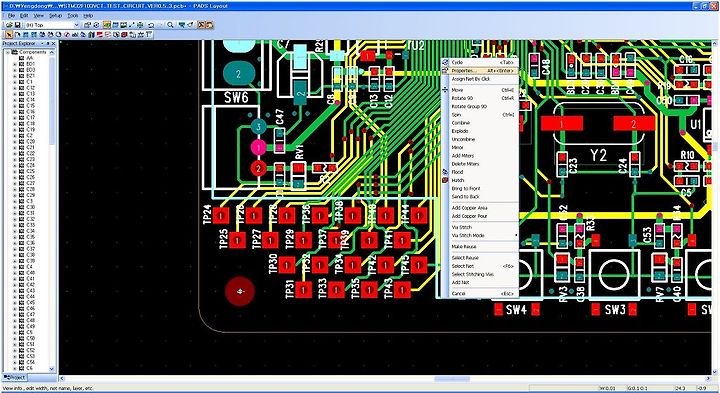Switch to the Project tab at bottom
Viewport: 720px width, 393px height.
coord(15,377)
